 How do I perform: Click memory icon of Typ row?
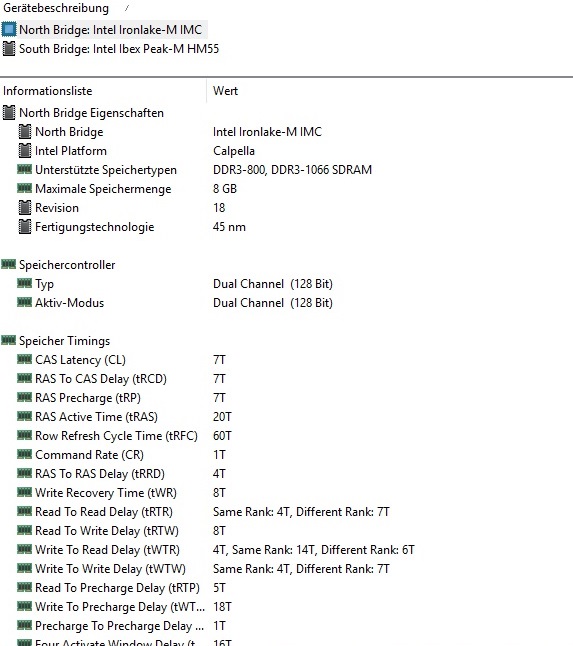(24, 283)
